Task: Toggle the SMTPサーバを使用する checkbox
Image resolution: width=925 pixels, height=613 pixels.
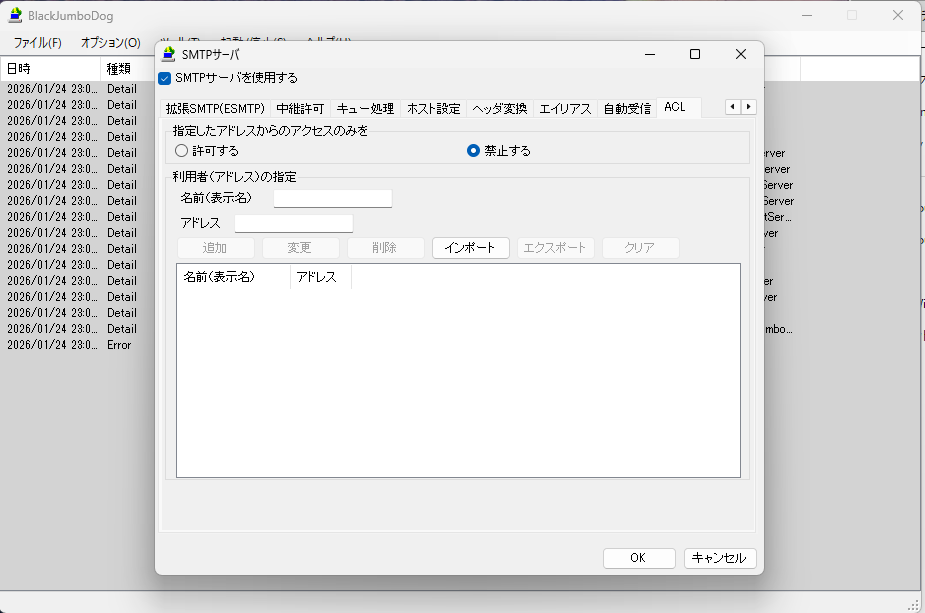Action: [165, 78]
